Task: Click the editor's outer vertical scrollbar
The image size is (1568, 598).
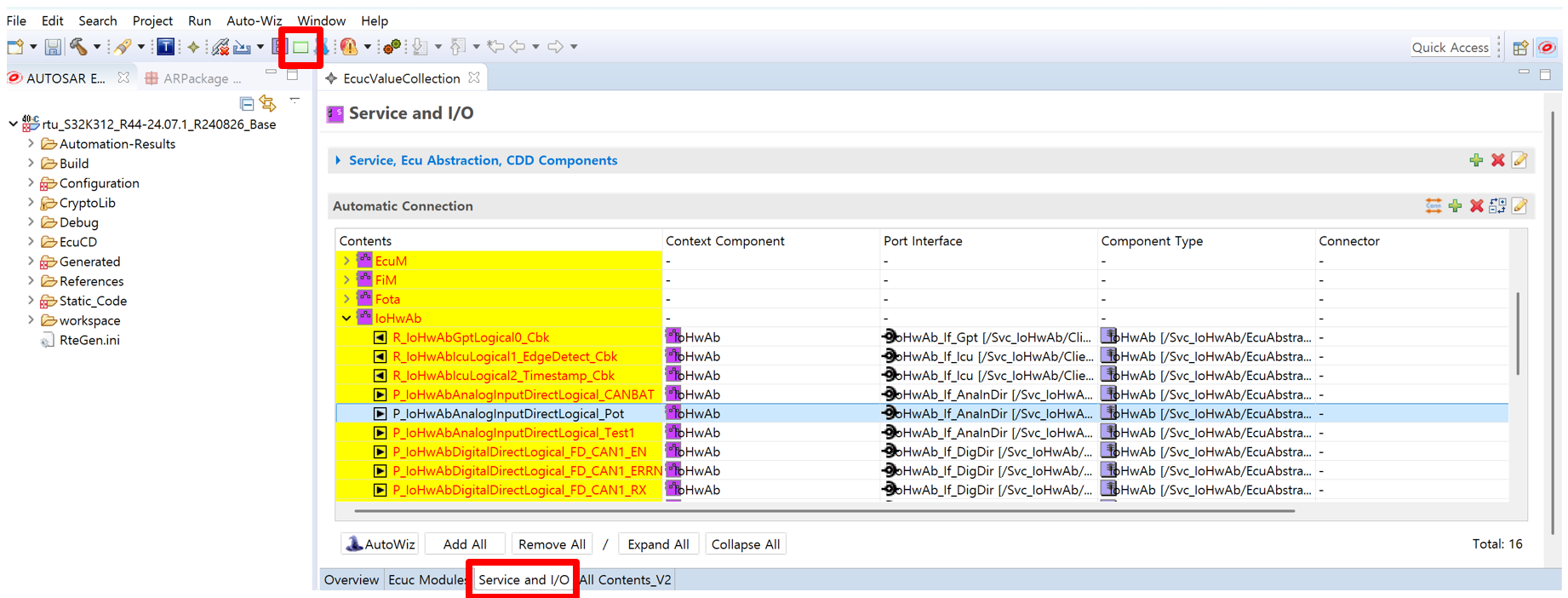Action: tap(1553, 324)
